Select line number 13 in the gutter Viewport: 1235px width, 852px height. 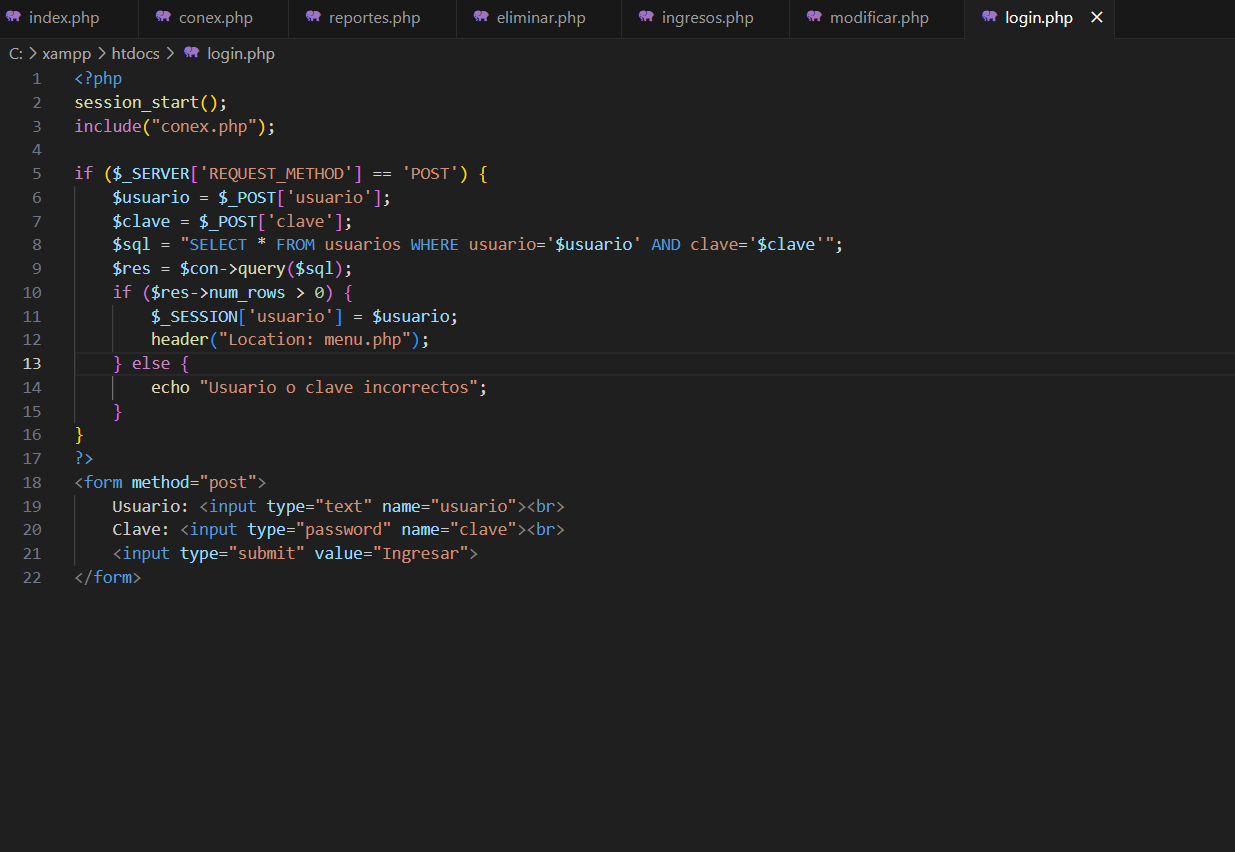tap(32, 363)
